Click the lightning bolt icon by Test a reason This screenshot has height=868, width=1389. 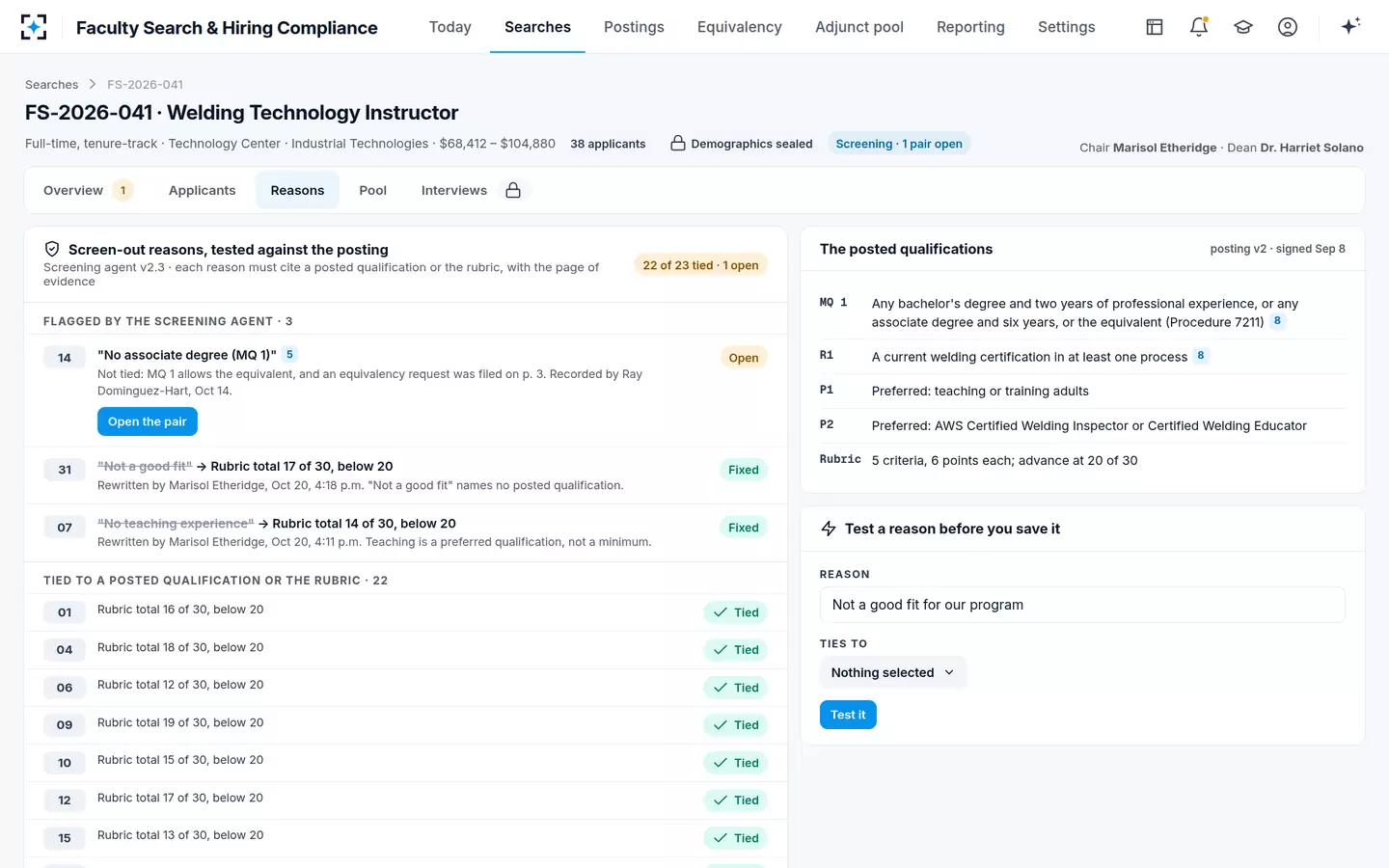[x=829, y=529]
